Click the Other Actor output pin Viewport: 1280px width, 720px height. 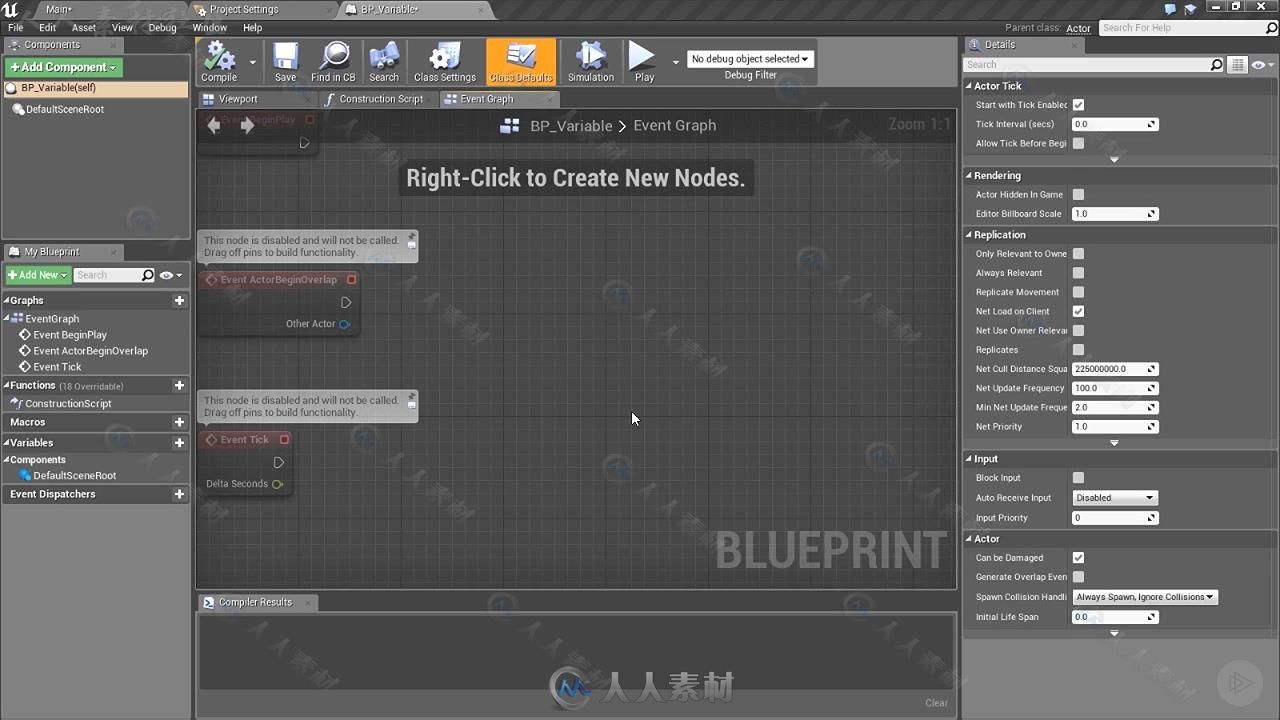pyautogui.click(x=344, y=324)
